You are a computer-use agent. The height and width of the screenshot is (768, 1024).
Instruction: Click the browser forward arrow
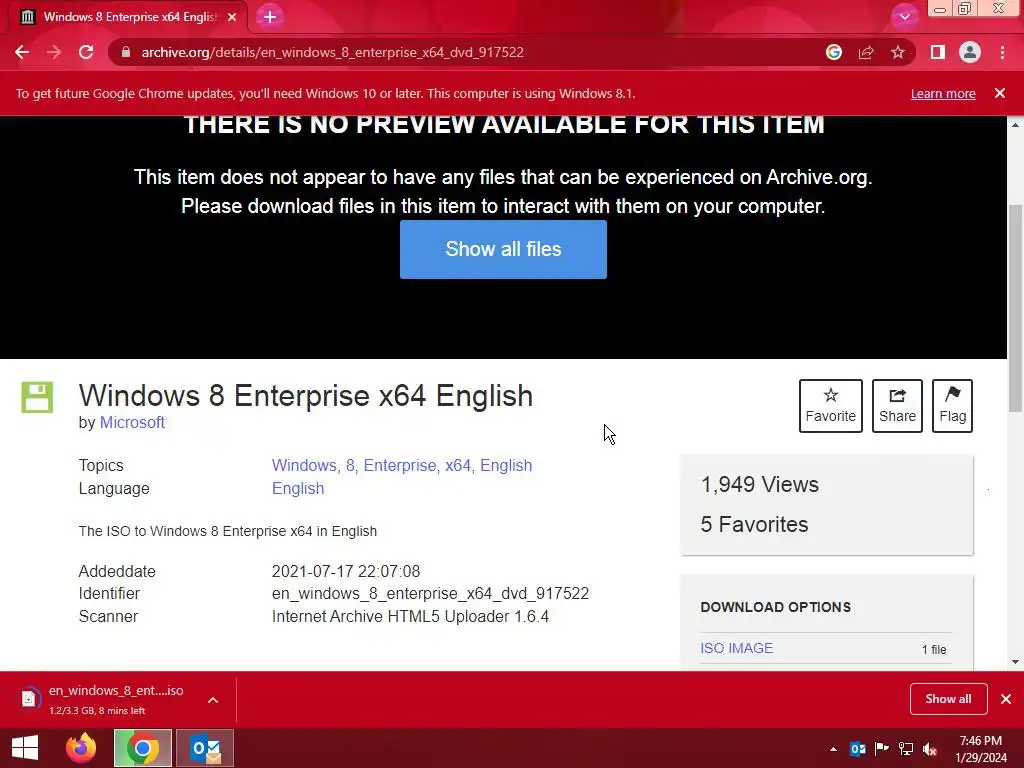54,52
